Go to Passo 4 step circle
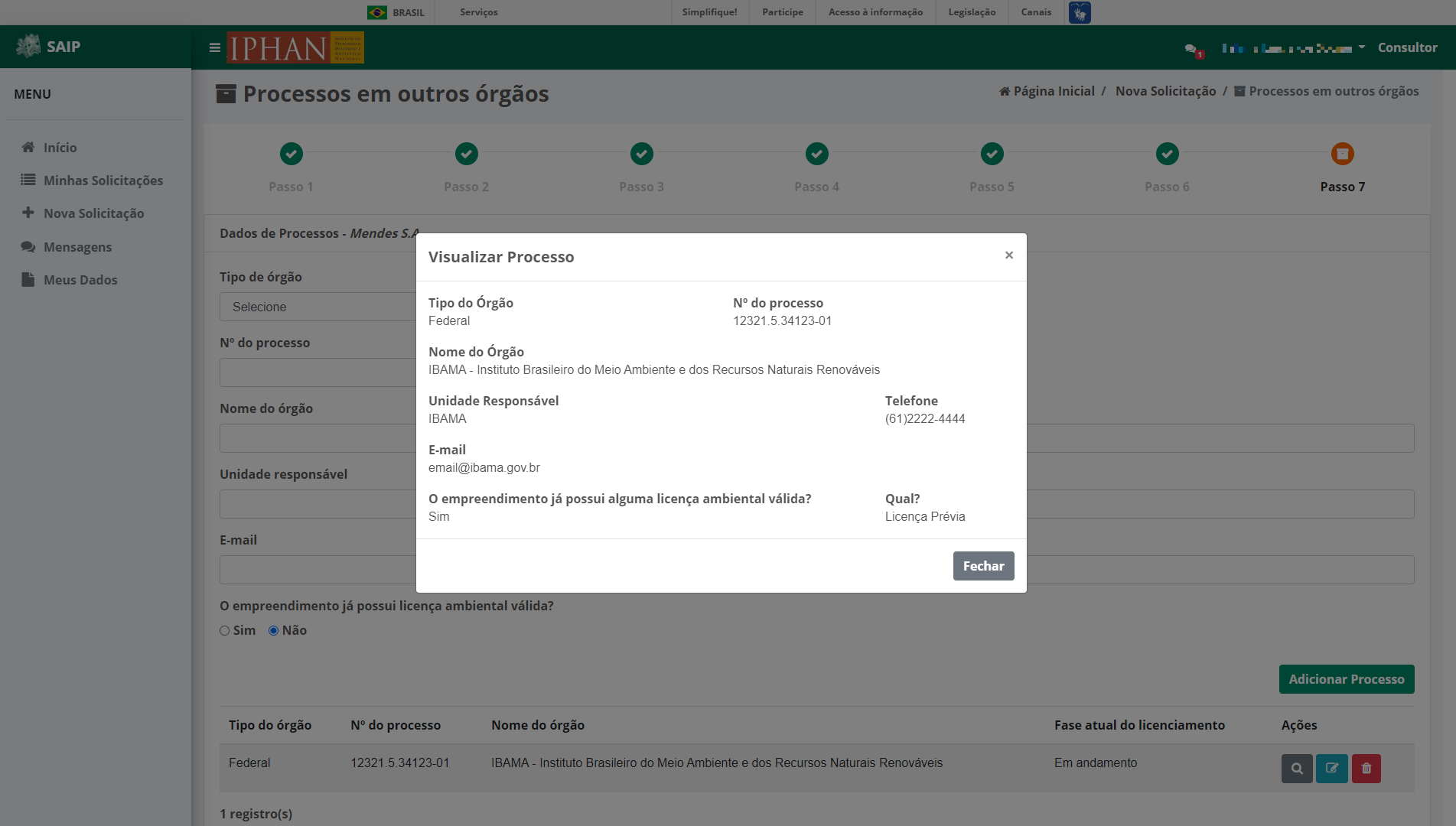 pyautogui.click(x=816, y=154)
